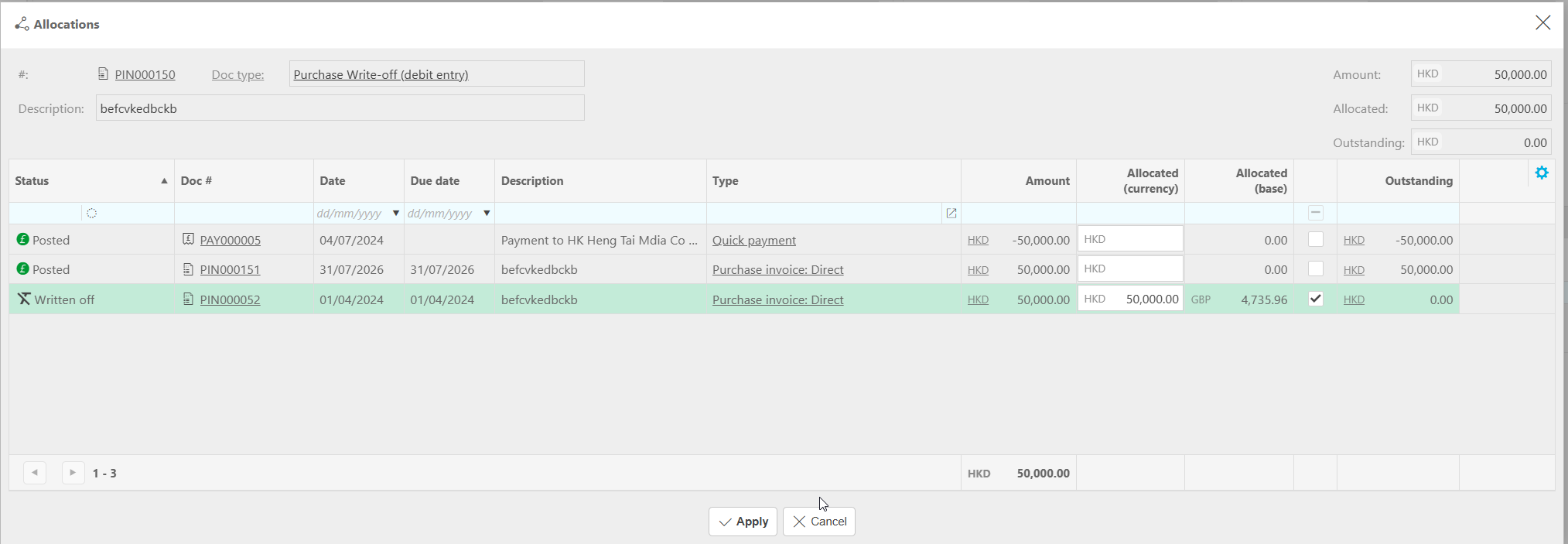Open Purchase Write-off (debit entry) link
The image size is (1568, 544).
381,74
